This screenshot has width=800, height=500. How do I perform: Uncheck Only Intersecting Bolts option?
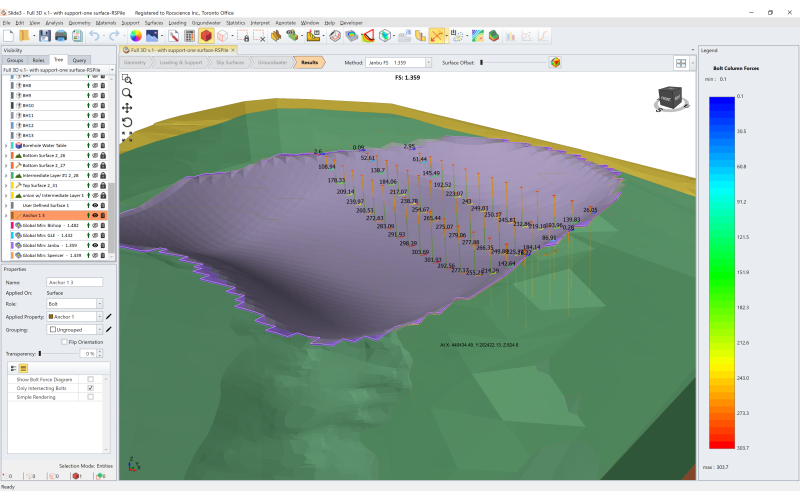pos(91,388)
